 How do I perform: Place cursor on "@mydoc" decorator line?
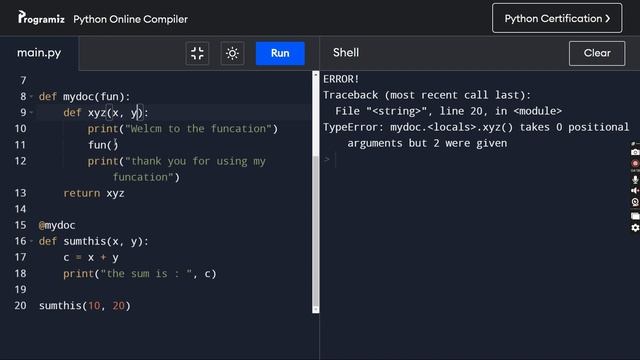[x=57, y=225]
